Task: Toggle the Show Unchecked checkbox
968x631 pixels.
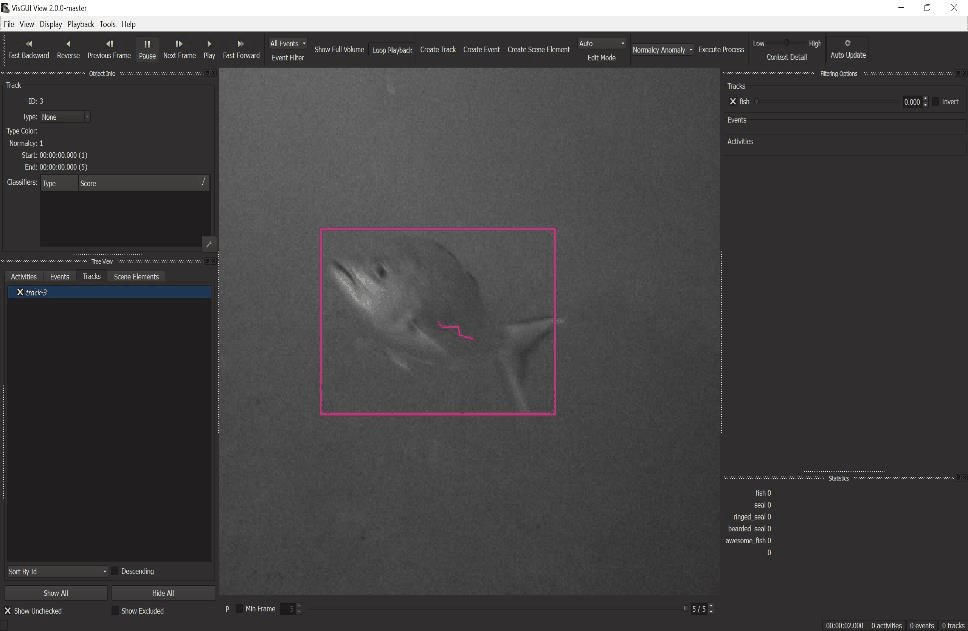Action: (x=8, y=611)
